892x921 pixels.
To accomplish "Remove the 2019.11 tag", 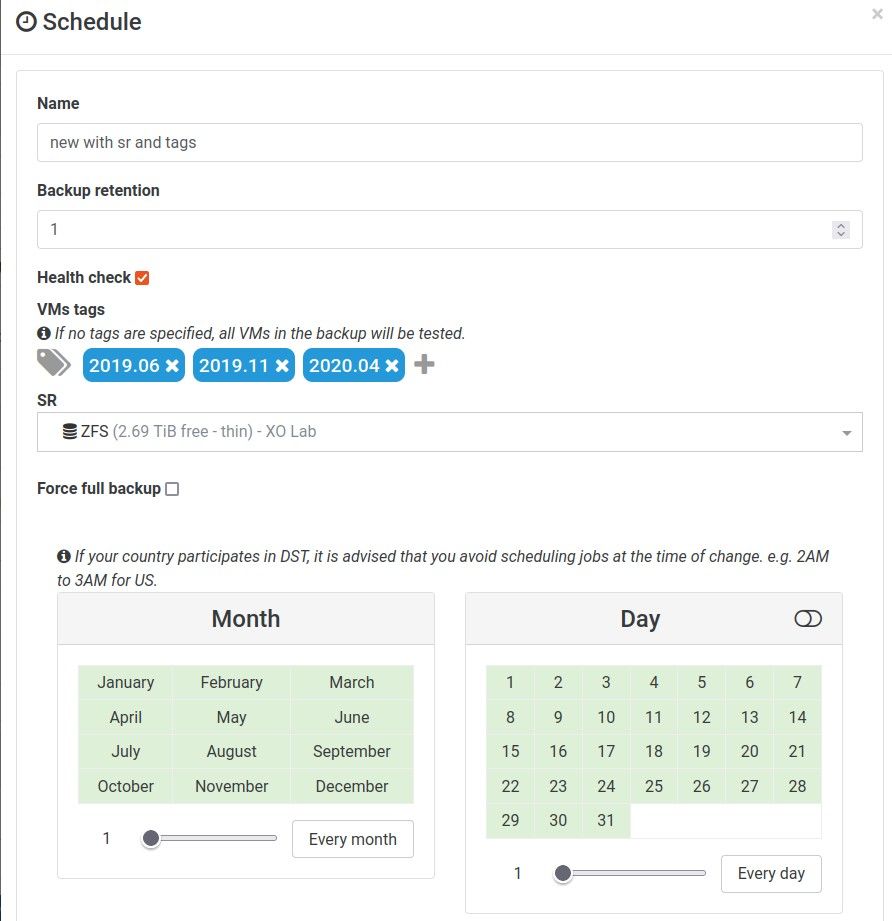I will pyautogui.click(x=282, y=366).
